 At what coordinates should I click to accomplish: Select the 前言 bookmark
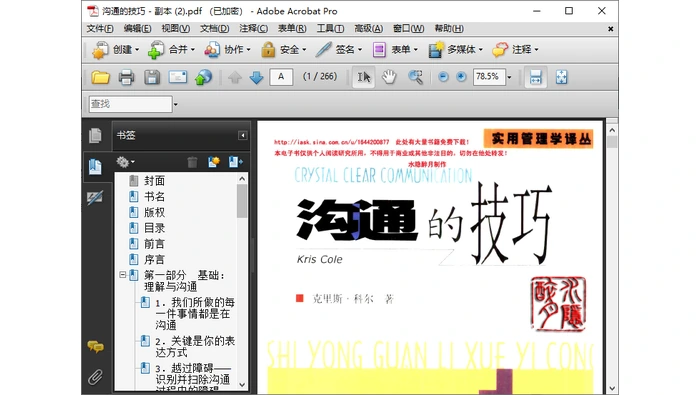point(154,244)
